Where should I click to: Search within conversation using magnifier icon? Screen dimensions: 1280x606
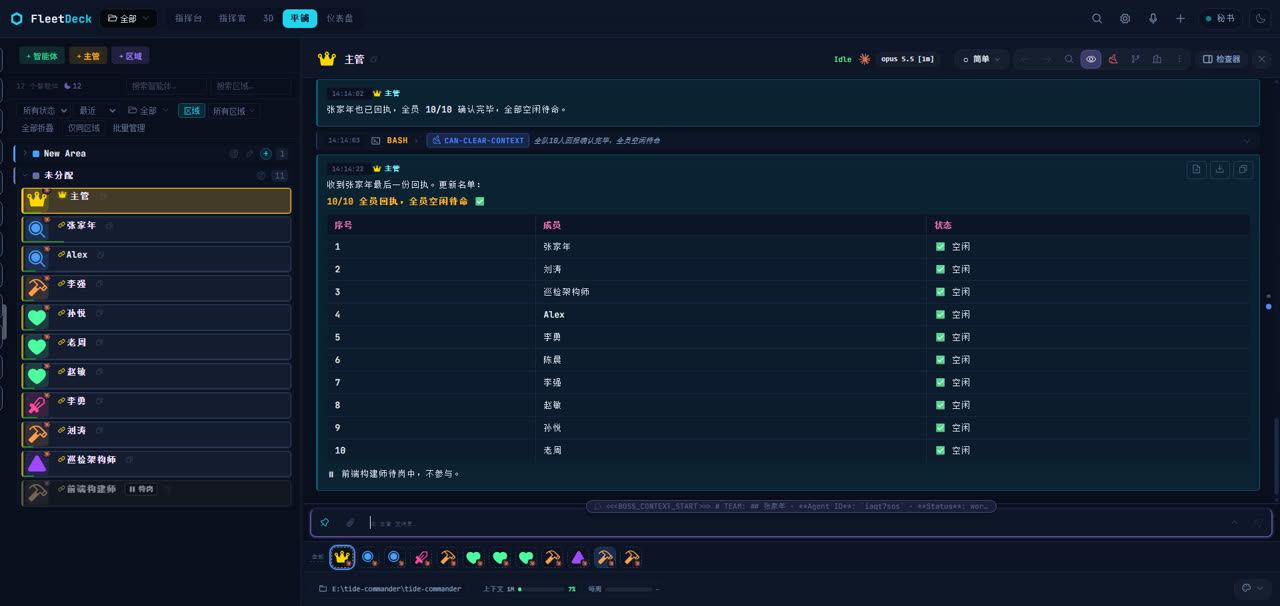tap(1069, 59)
